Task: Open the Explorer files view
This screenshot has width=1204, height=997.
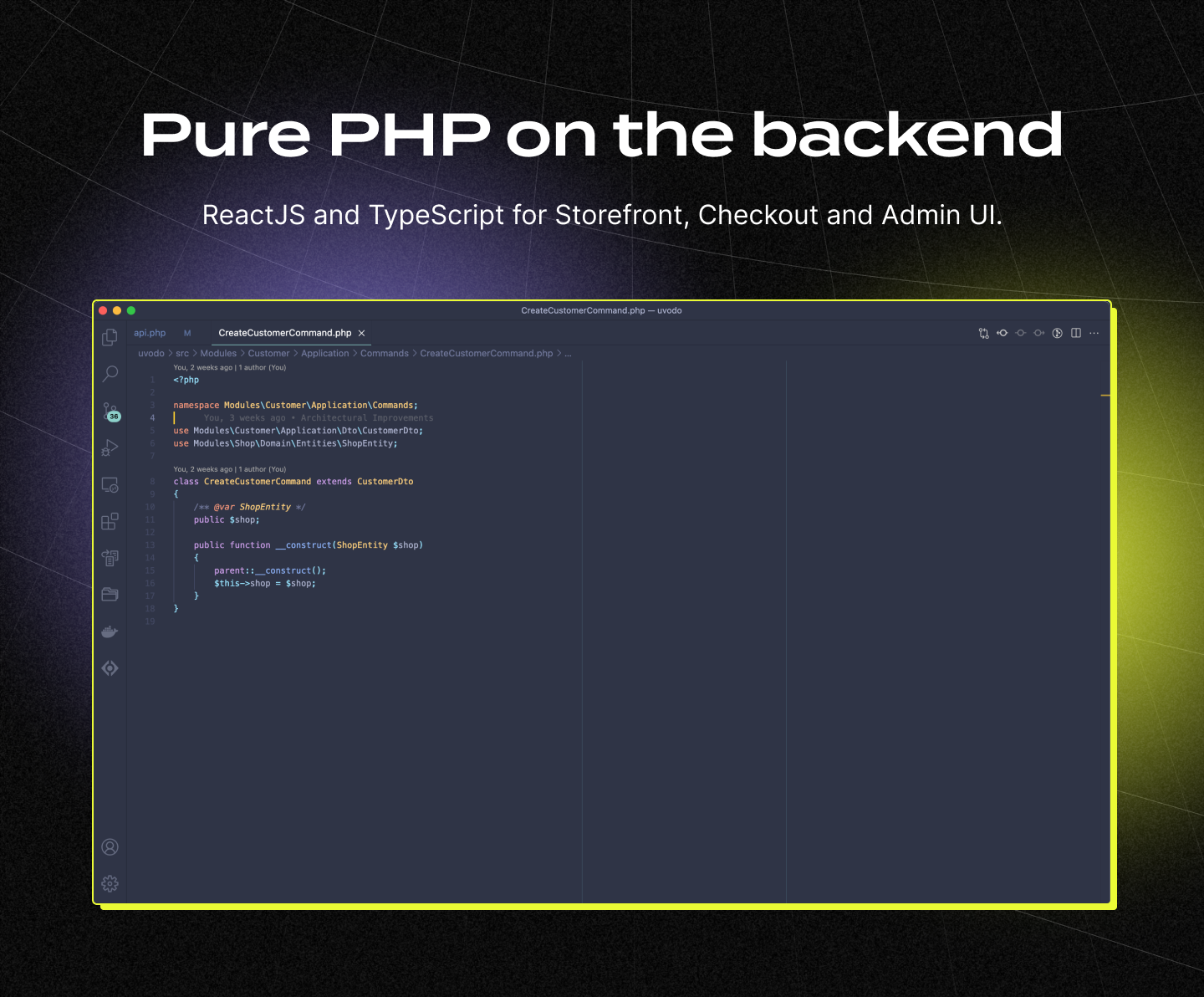Action: [x=110, y=337]
